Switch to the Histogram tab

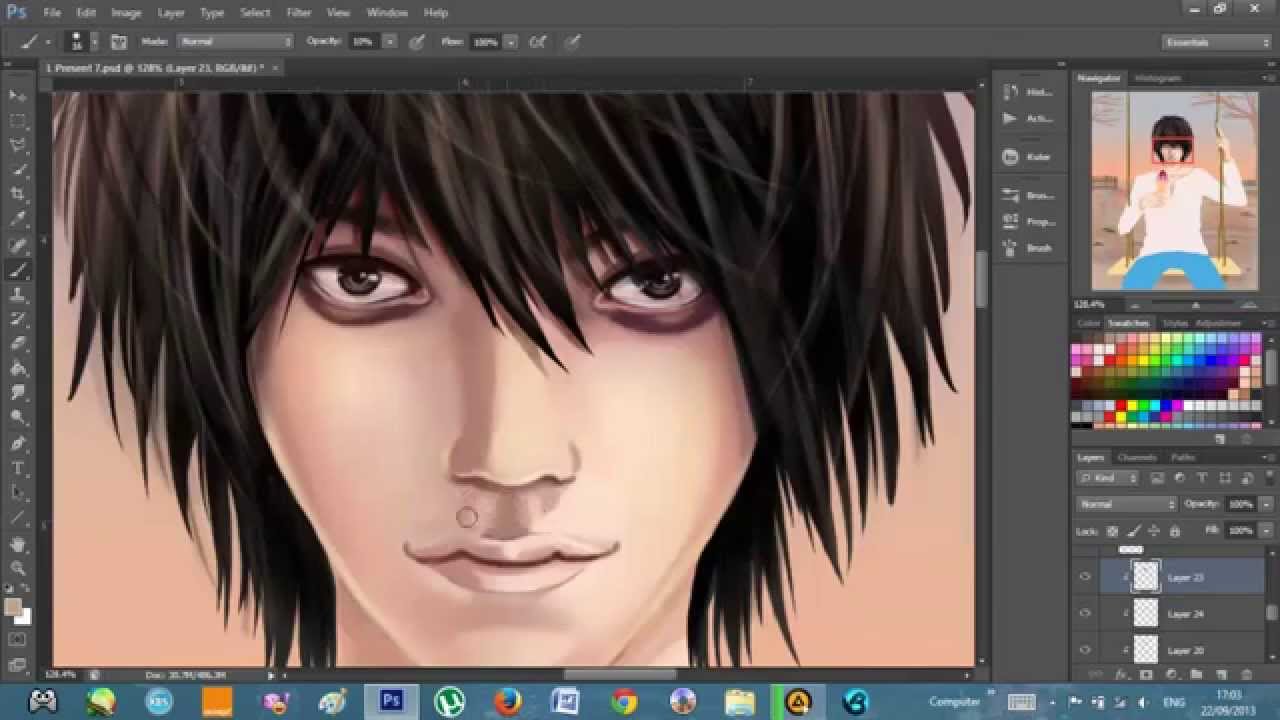pos(1158,78)
